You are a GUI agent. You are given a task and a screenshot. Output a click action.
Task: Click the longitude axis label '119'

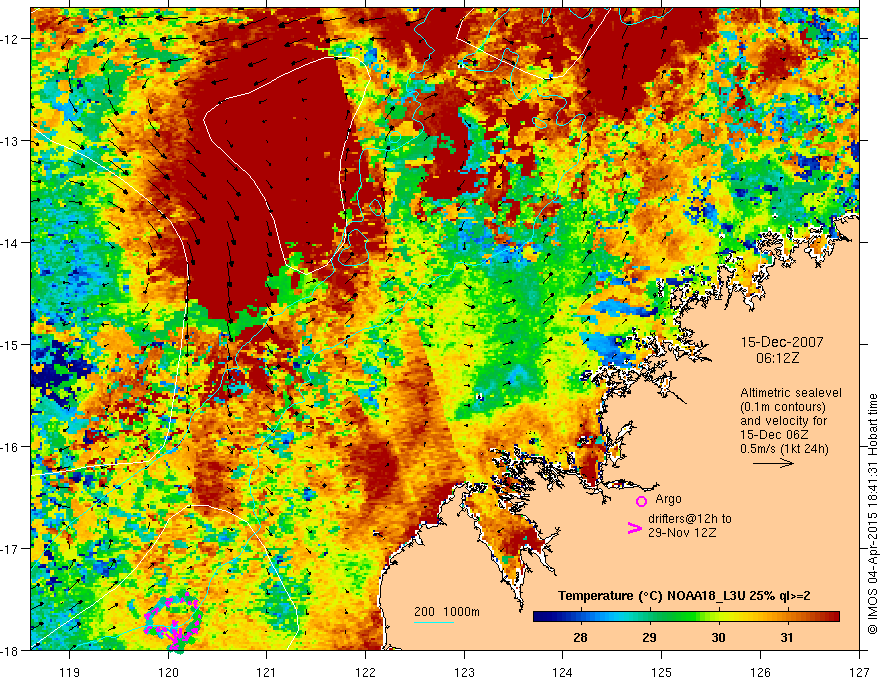[70, 672]
